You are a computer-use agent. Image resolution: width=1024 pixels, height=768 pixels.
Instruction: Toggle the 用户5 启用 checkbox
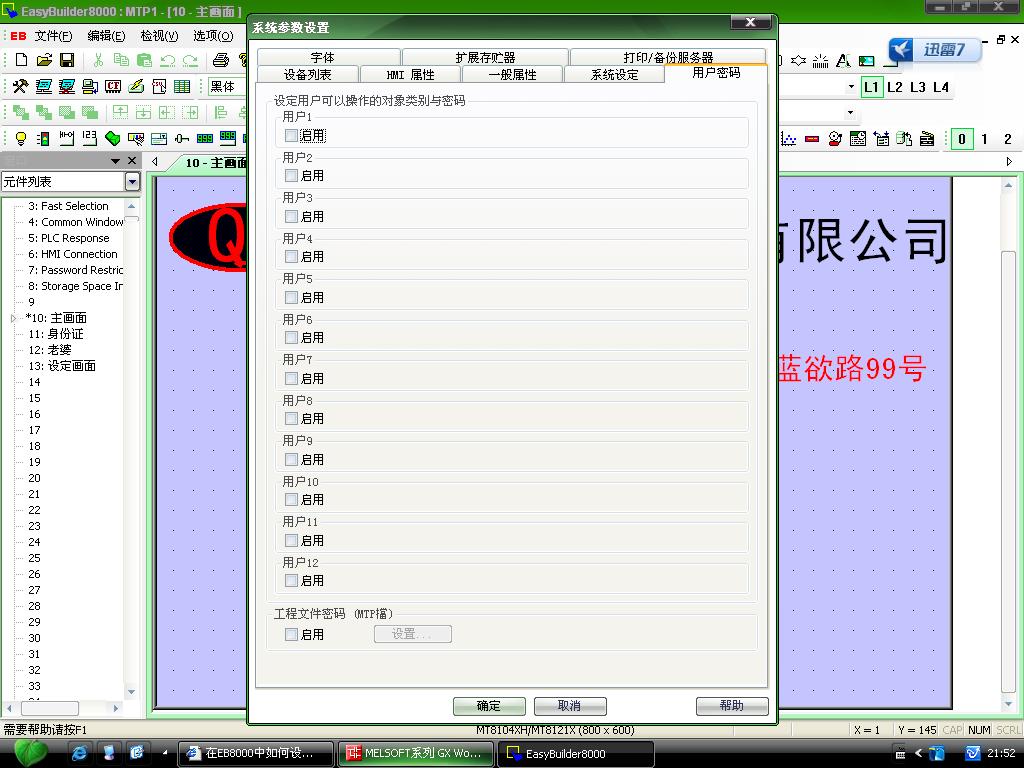point(292,297)
